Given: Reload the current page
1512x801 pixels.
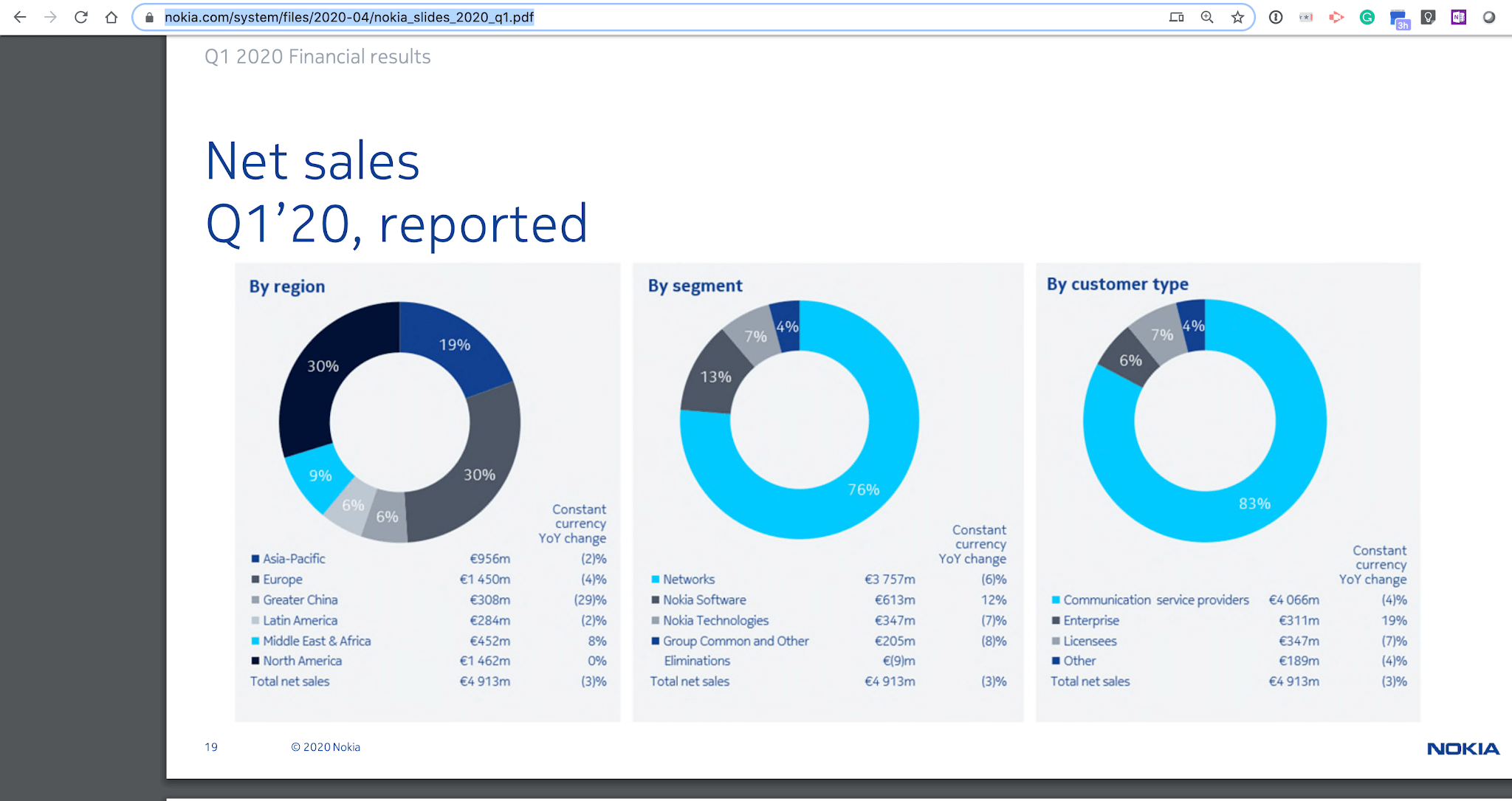Looking at the screenshot, I should [81, 16].
